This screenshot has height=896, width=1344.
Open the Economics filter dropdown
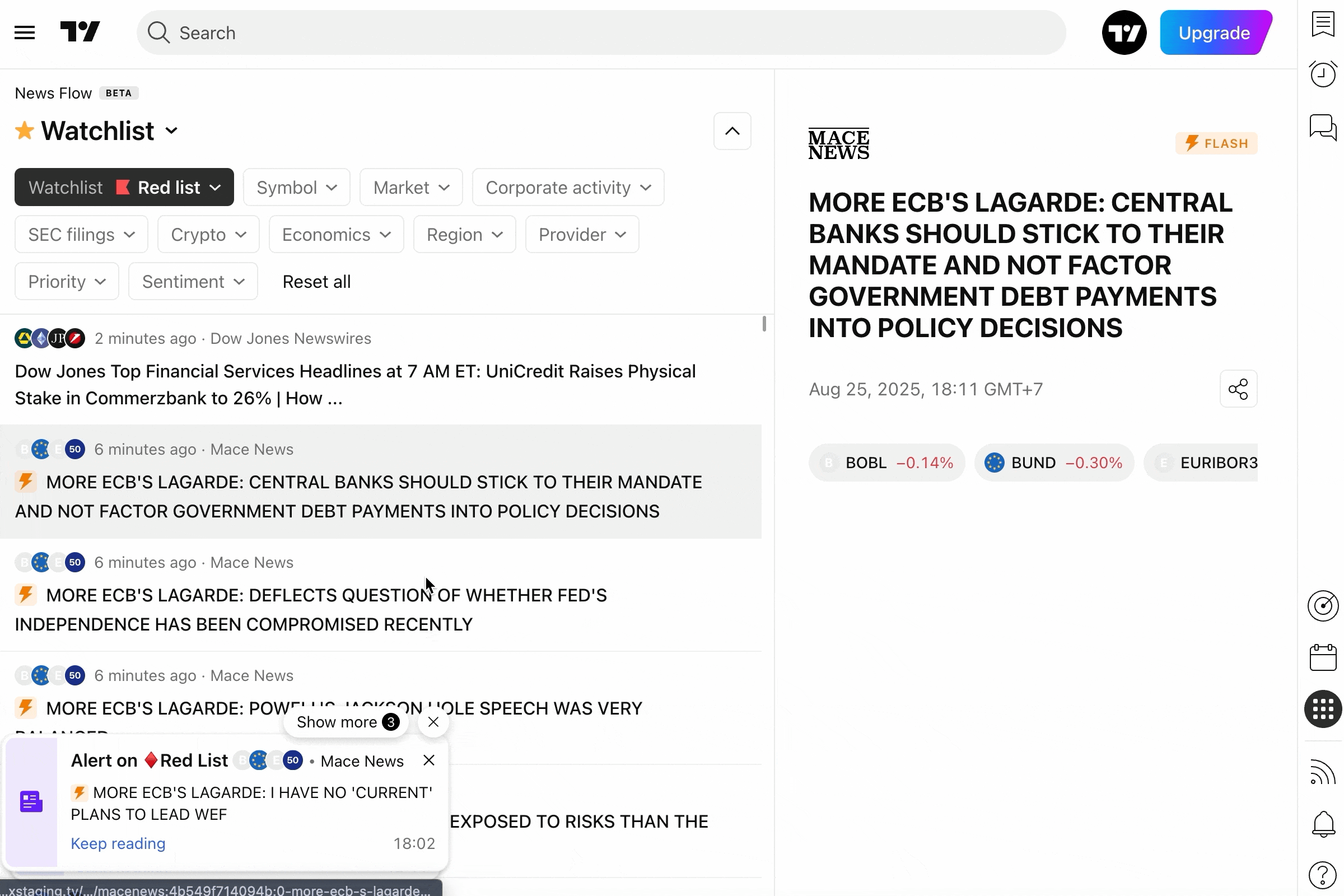point(336,234)
